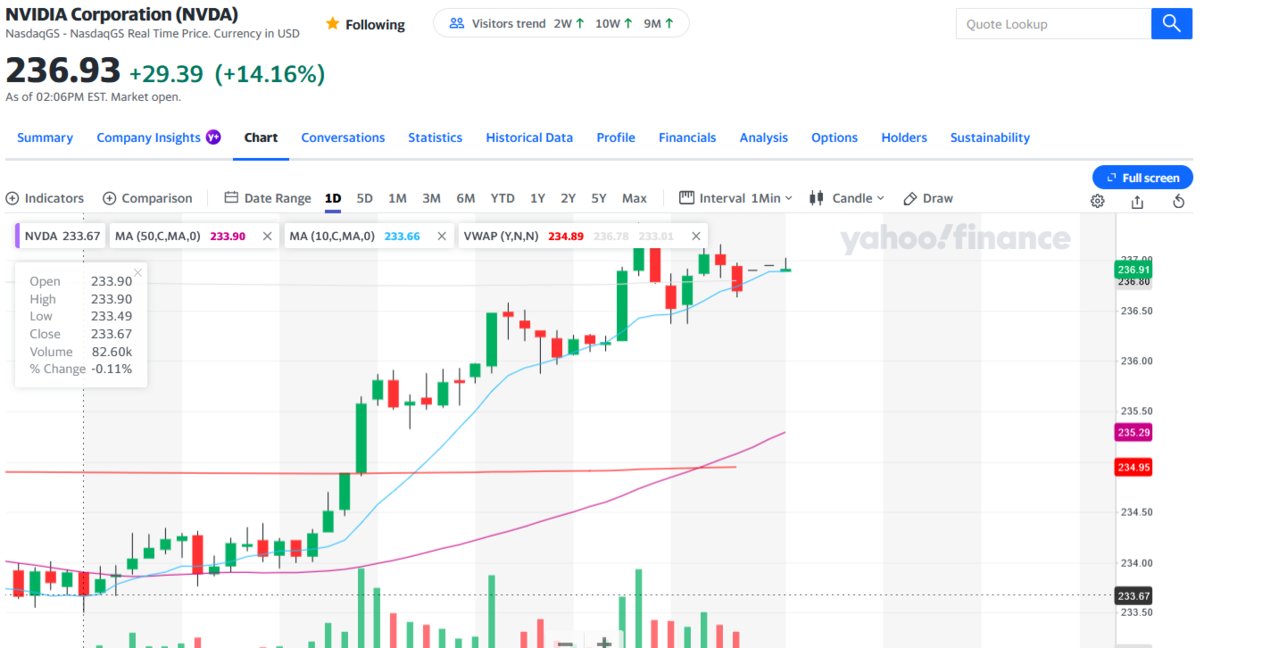This screenshot has height=648, width=1279.
Task: Add a Comparison symbol
Action: 148,198
